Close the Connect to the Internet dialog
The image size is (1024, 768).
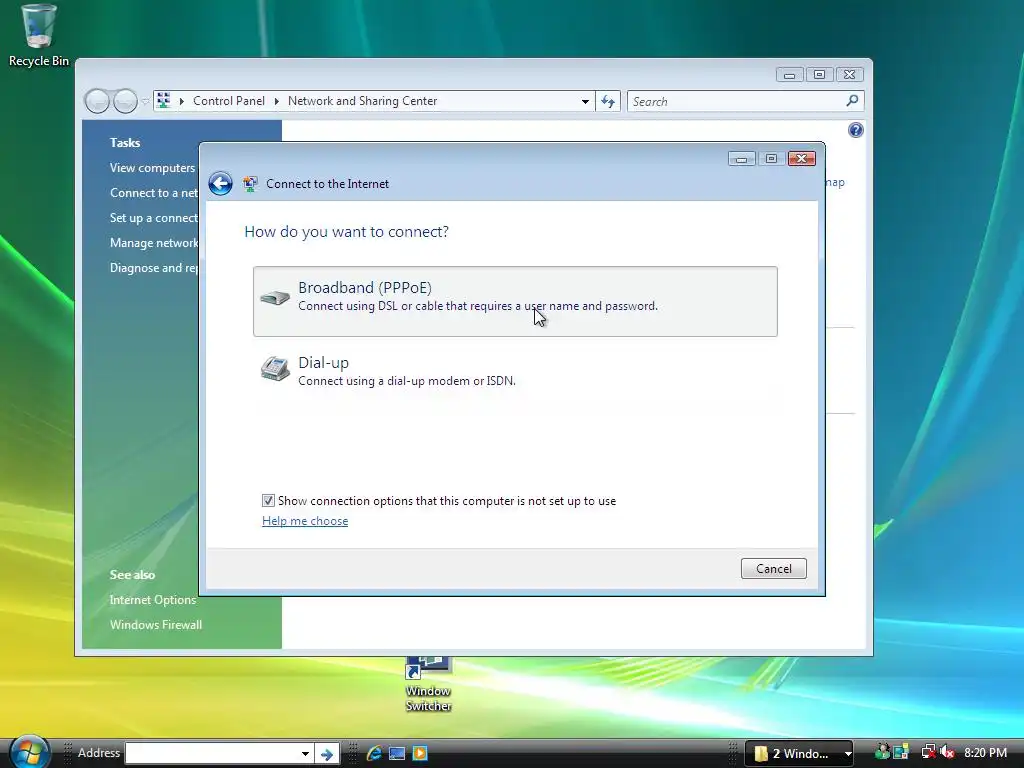pyautogui.click(x=801, y=159)
